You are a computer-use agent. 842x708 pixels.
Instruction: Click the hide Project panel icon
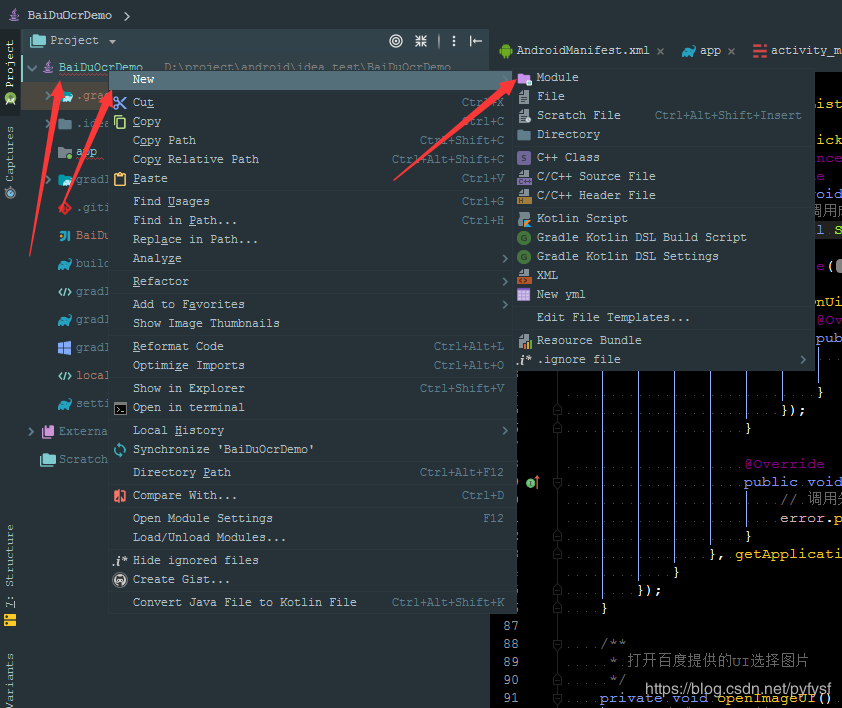tap(476, 41)
